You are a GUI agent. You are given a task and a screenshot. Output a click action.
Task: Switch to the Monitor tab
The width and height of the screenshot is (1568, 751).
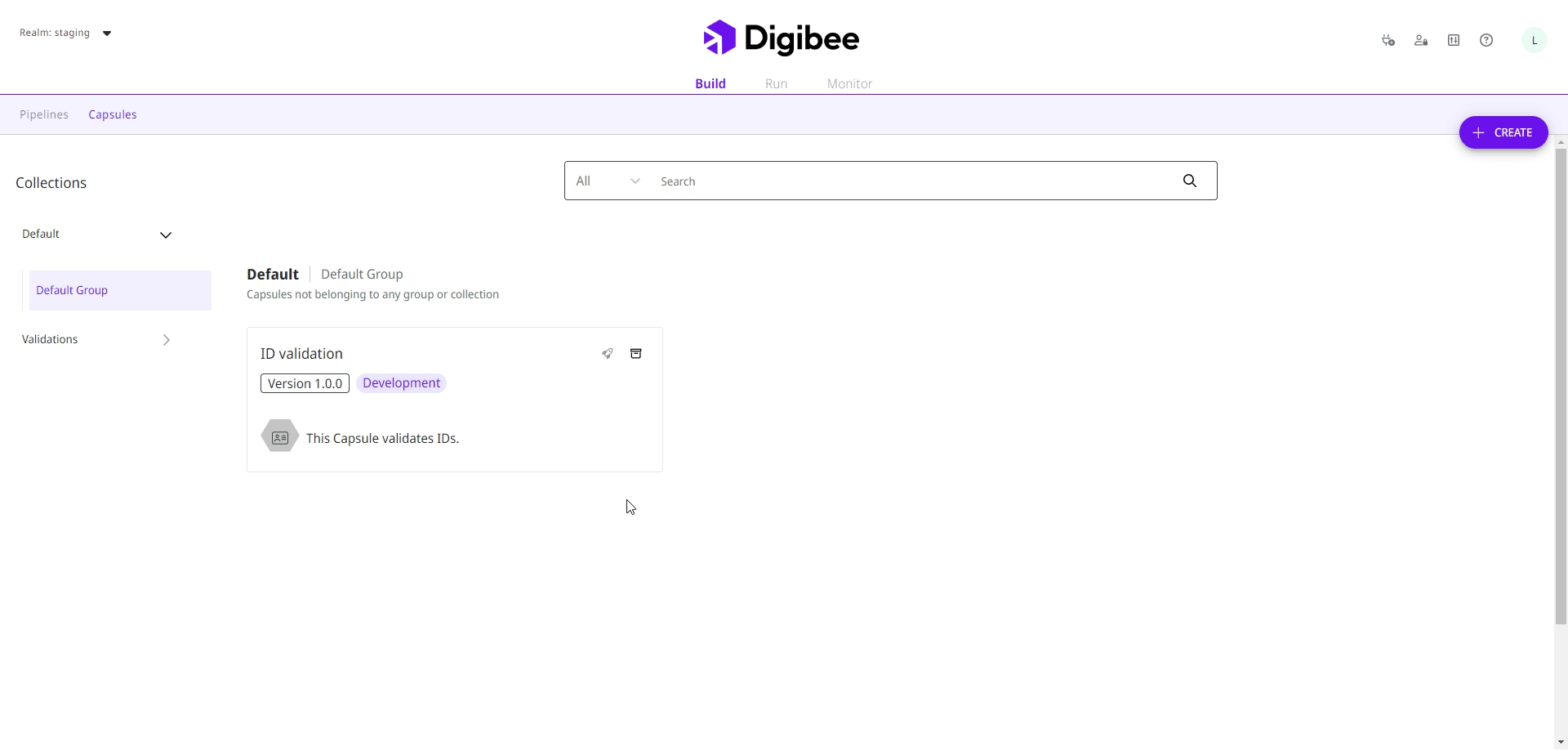click(849, 83)
